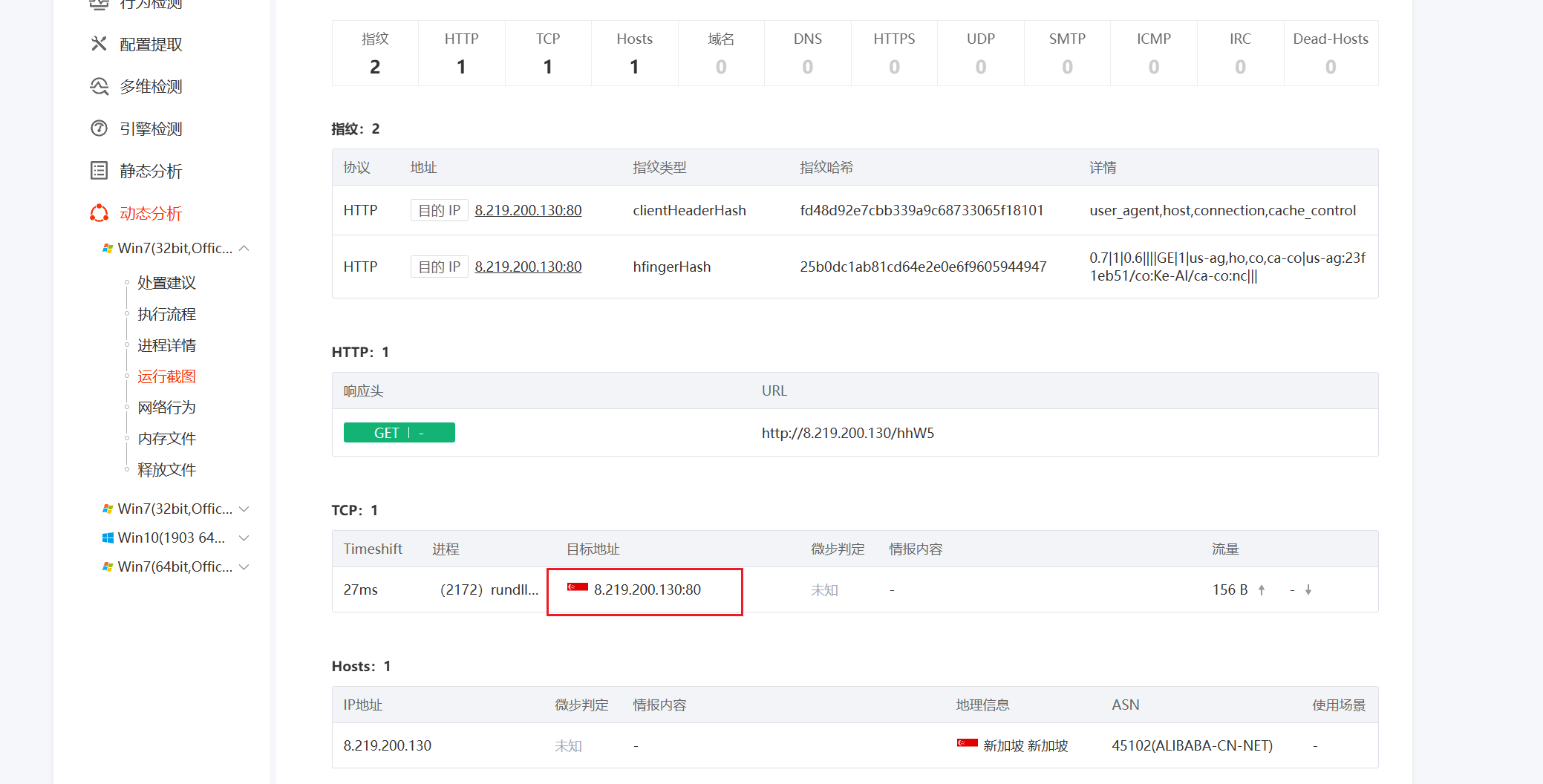Click the 静态分析 list icon
Image resolution: width=1543 pixels, height=784 pixels.
coord(99,171)
